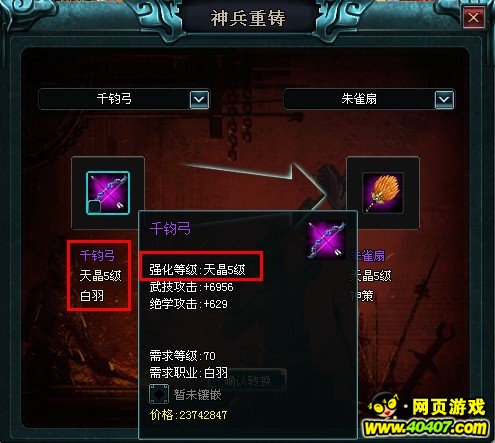Click the 朱雀扇 combo box field
Image resolution: width=495 pixels, height=443 pixels.
click(x=369, y=99)
